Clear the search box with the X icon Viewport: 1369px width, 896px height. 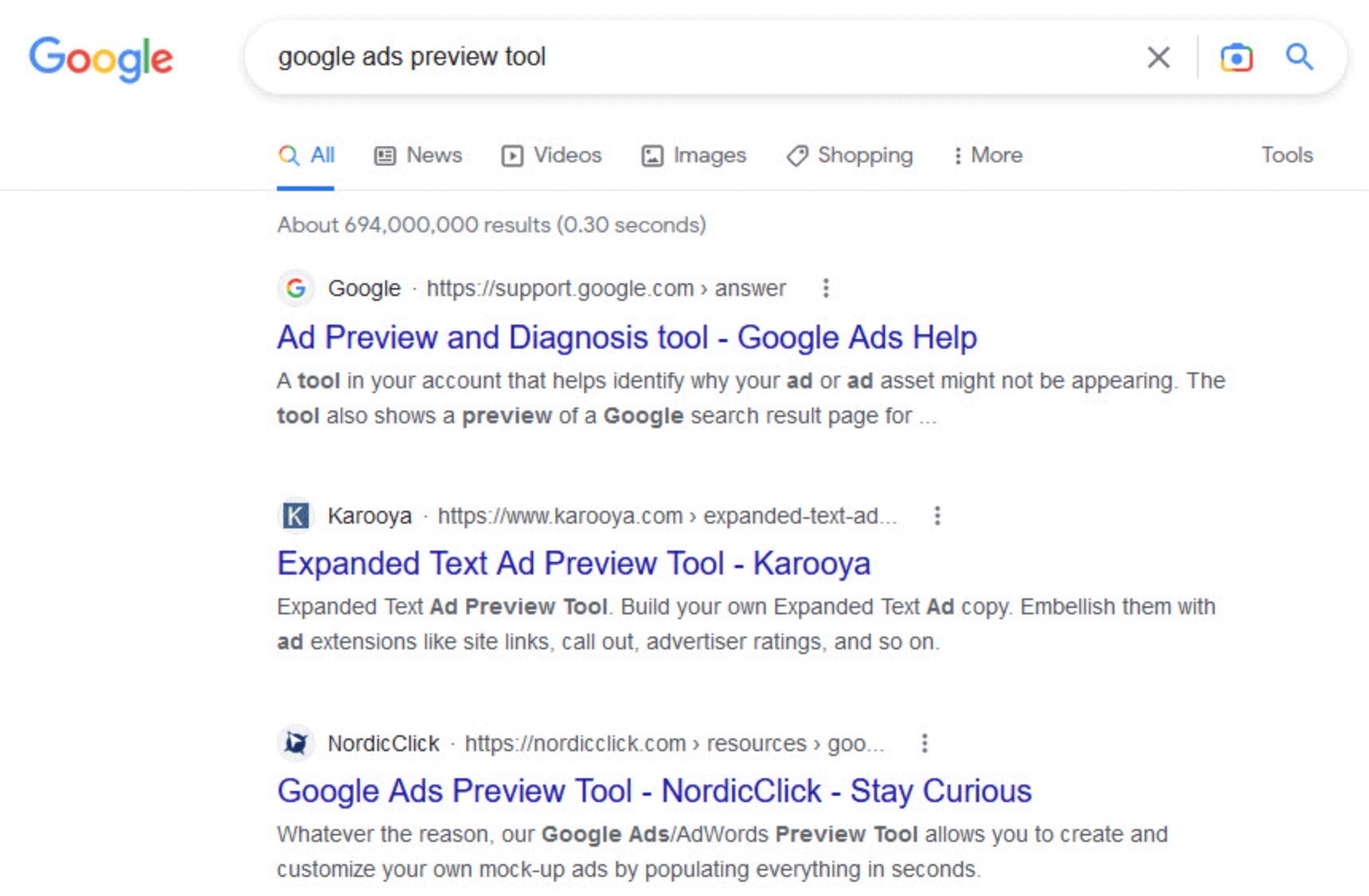1158,57
